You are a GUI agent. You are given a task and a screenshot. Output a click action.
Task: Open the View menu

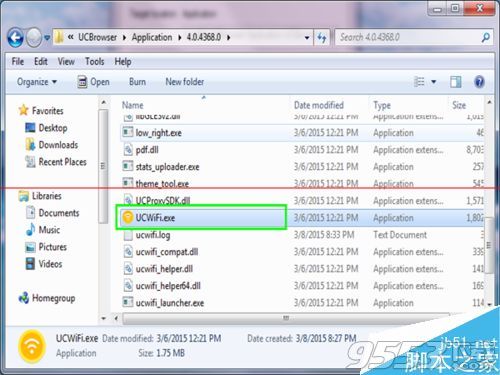click(x=66, y=61)
